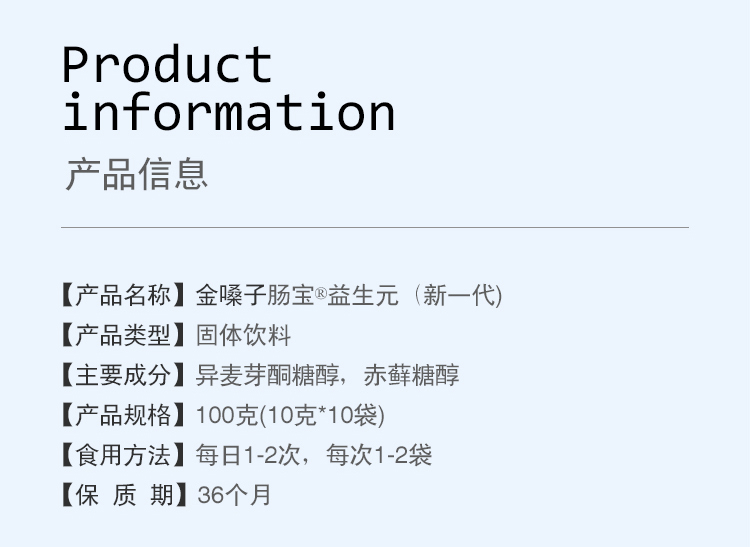Select the 赤藓糖醇 ingredient text
750x547 pixels.
[x=412, y=376]
